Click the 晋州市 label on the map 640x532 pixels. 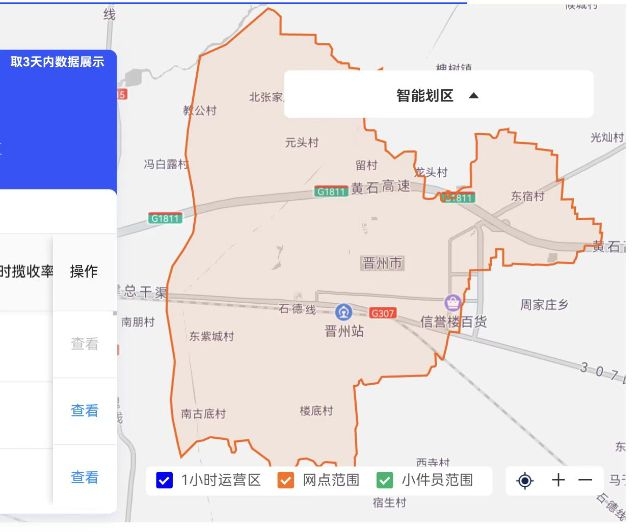(382, 264)
